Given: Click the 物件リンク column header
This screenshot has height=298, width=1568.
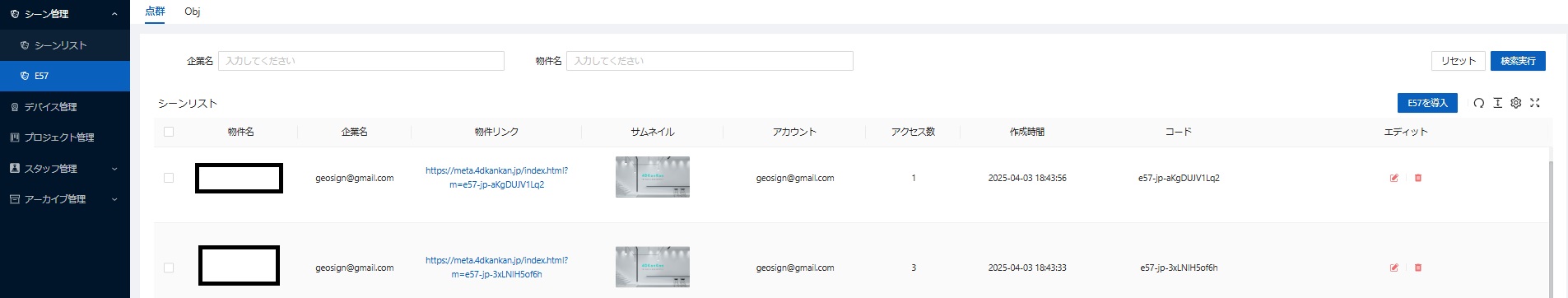Looking at the screenshot, I should coord(496,132).
